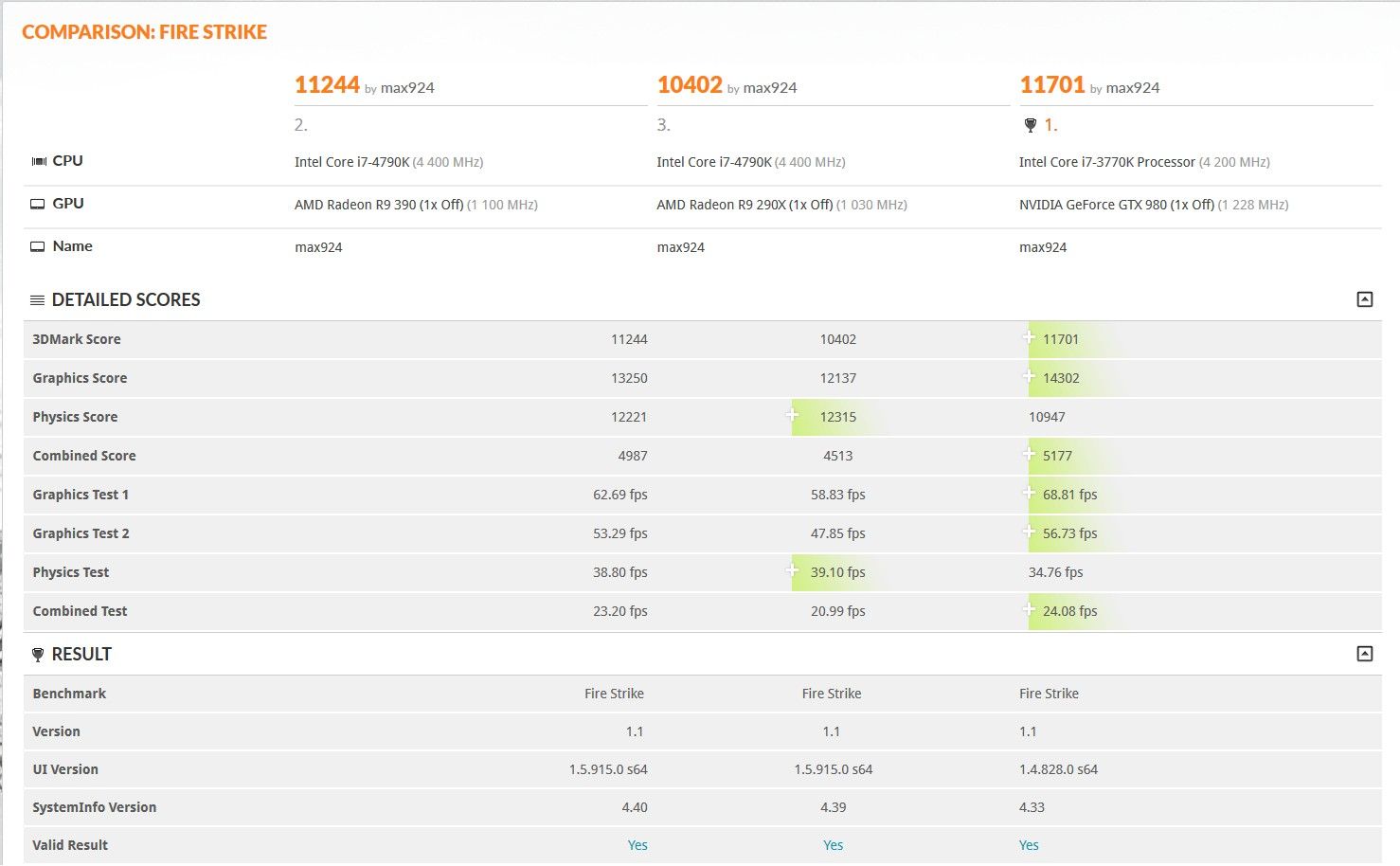Select the 12137 graphics score value
This screenshot has height=866, width=1400.
pos(838,378)
